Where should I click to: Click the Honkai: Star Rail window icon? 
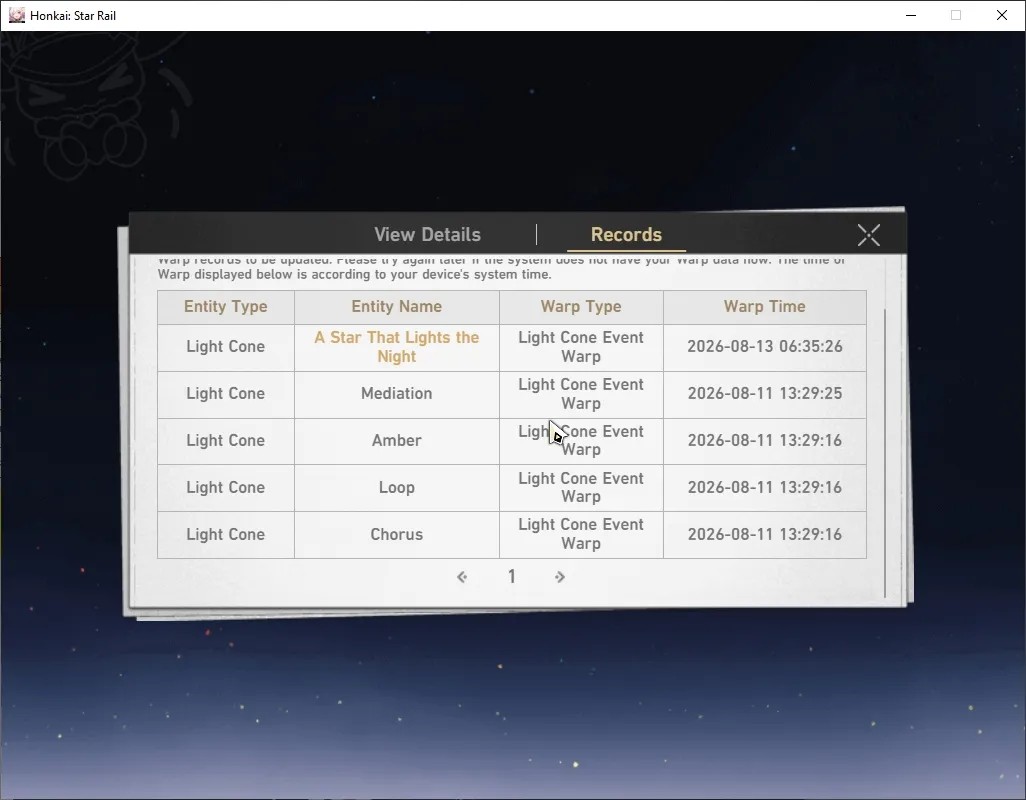pos(16,15)
